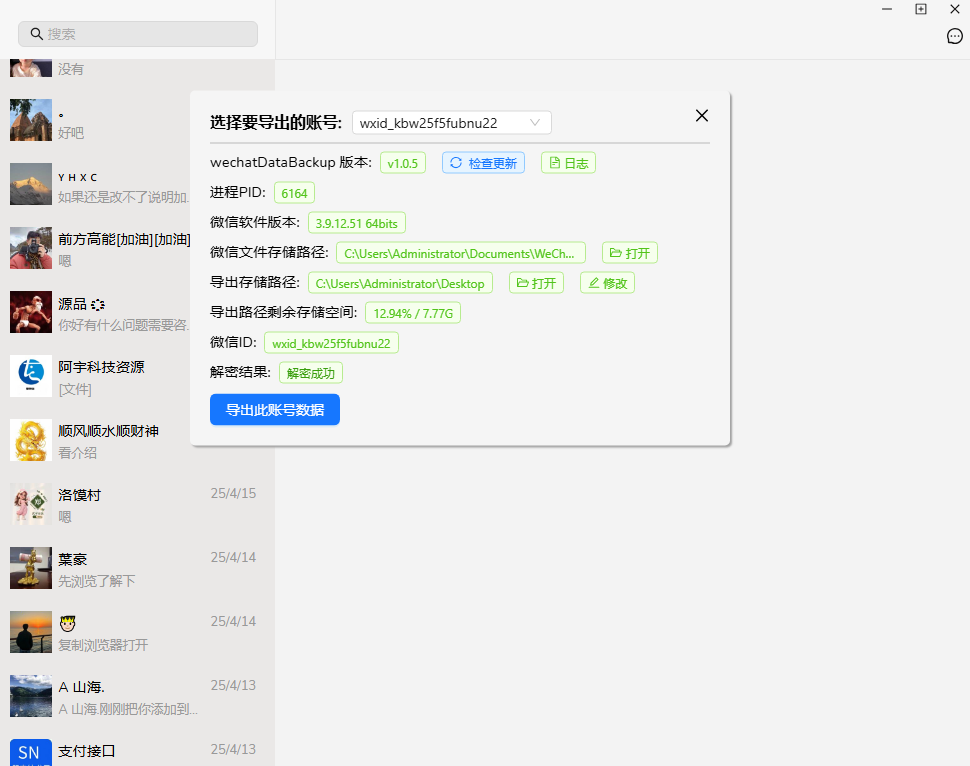Click the WeChat version badge 3.9.12.51 64bits
Screen dimensions: 970x766
click(356, 222)
